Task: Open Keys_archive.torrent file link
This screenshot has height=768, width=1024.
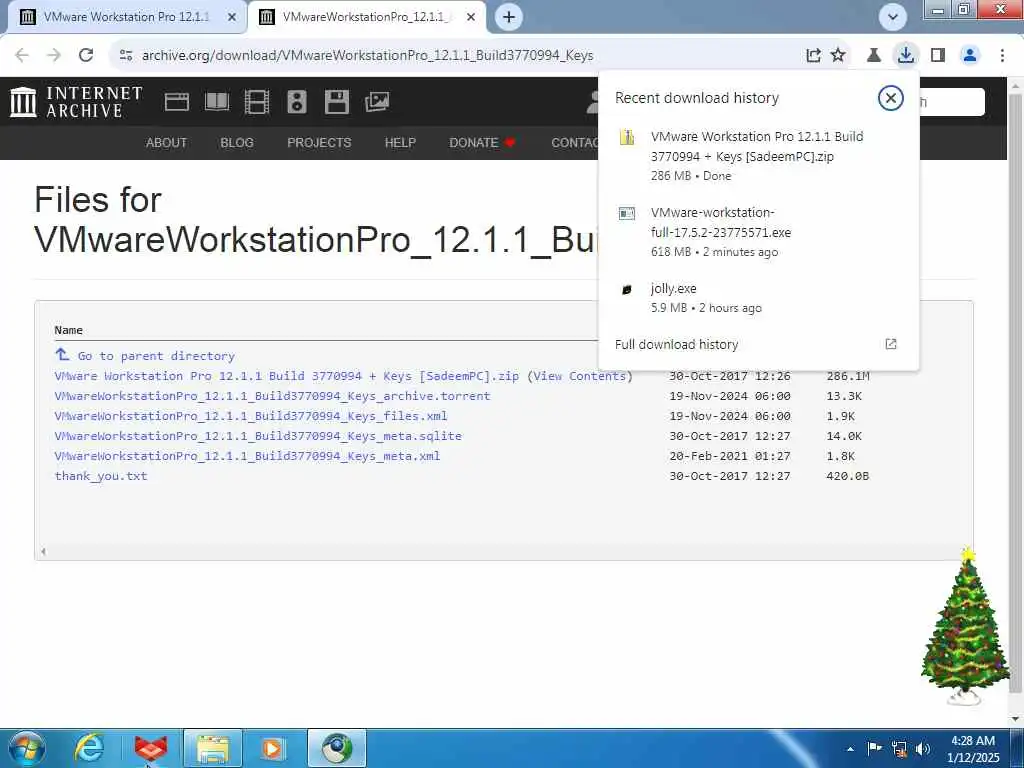Action: (x=272, y=396)
